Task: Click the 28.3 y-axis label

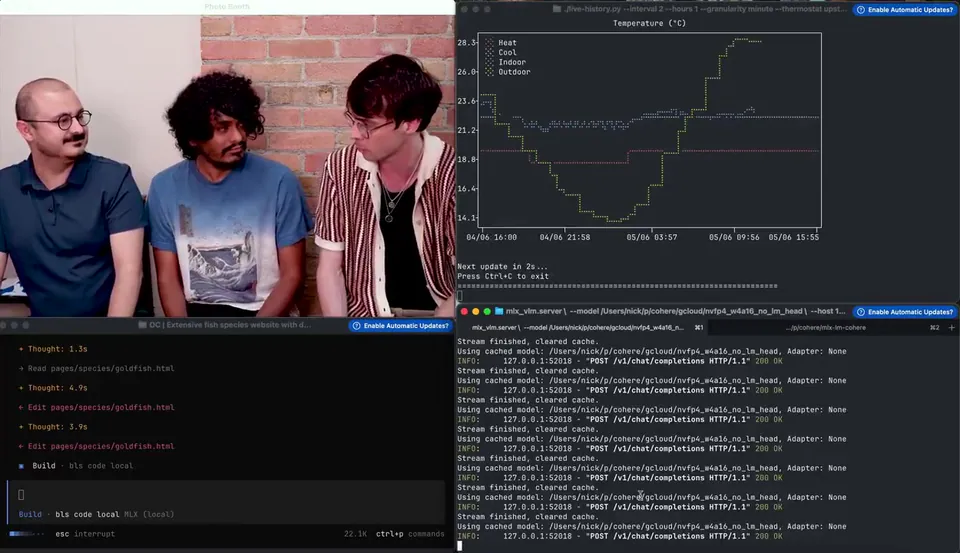Action: pyautogui.click(x=467, y=43)
